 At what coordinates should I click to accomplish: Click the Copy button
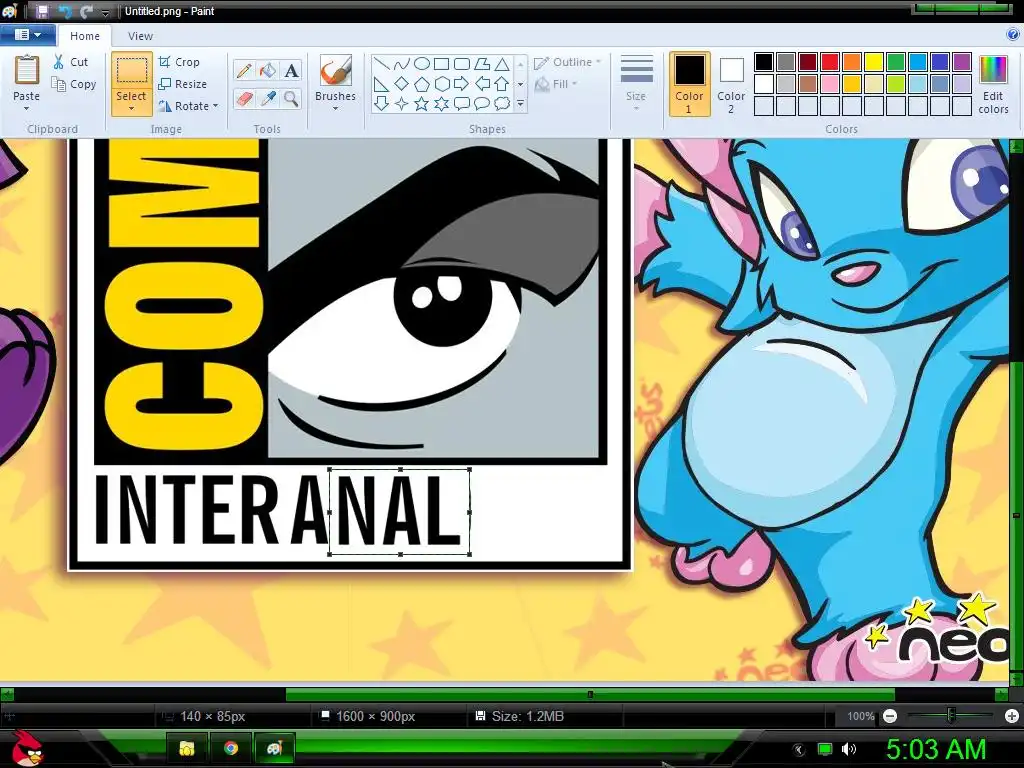(x=74, y=84)
